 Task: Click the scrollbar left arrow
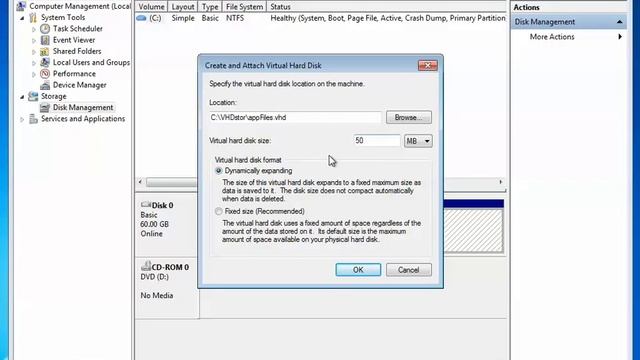(x=140, y=182)
